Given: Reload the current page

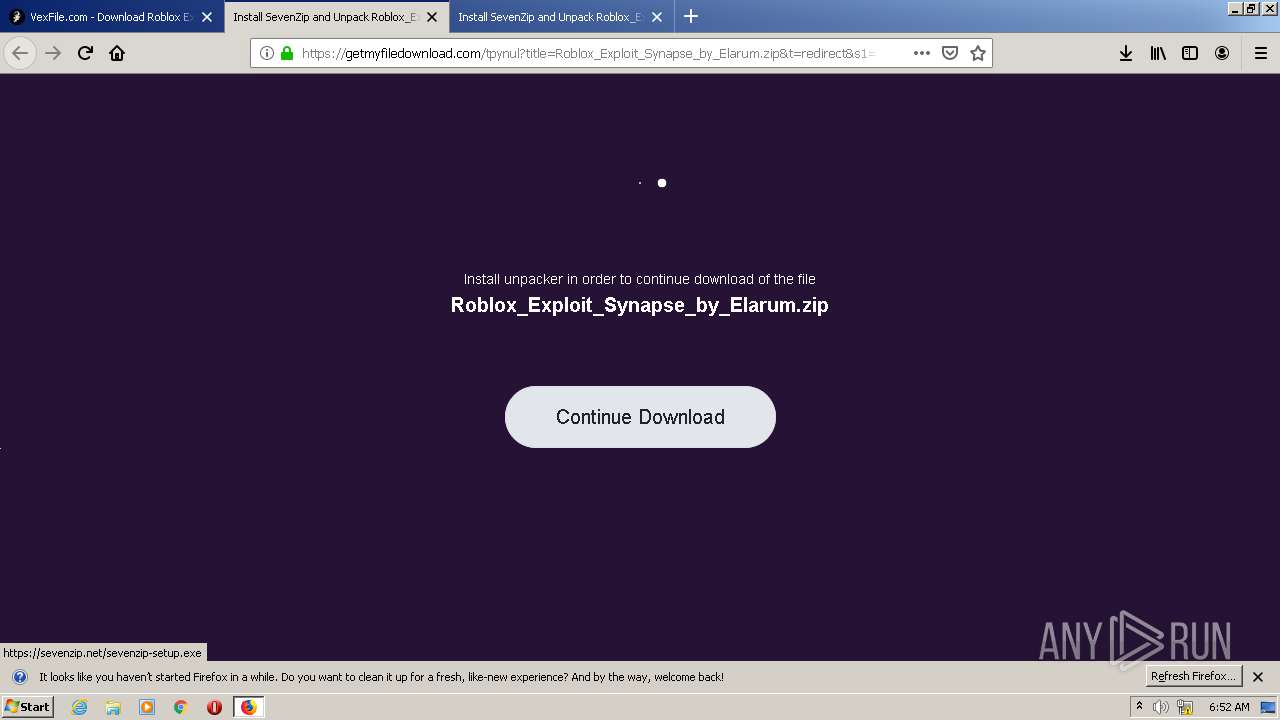Looking at the screenshot, I should click(86, 53).
